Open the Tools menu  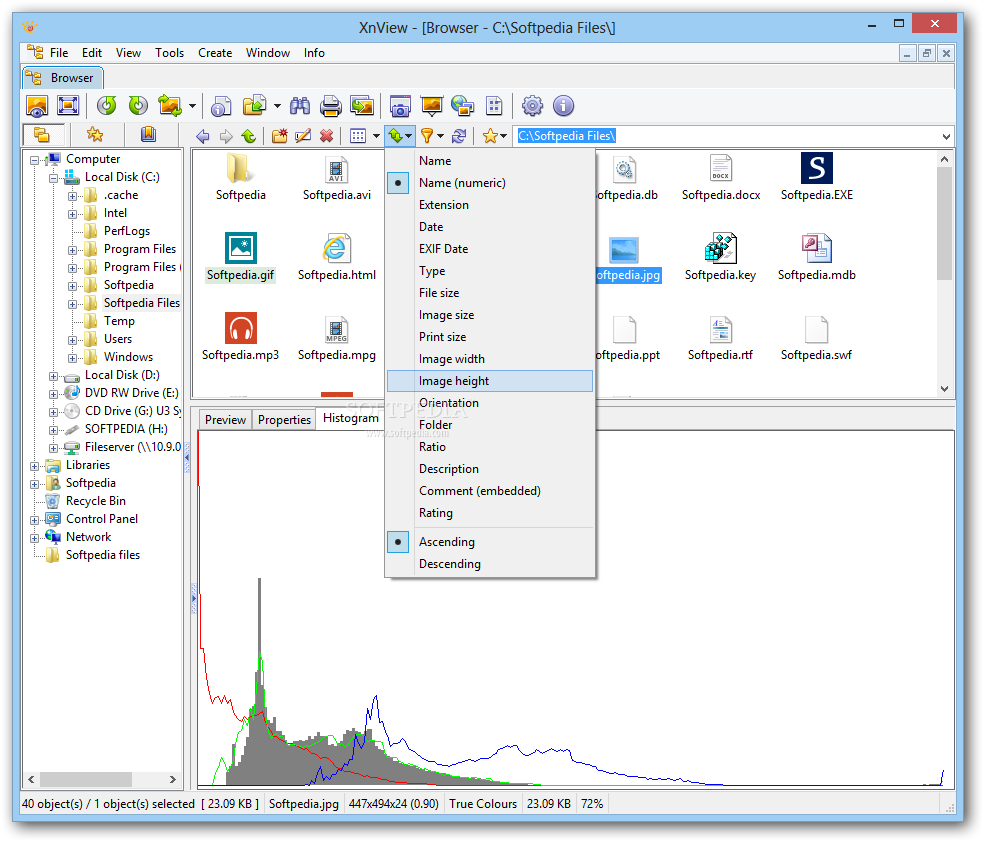click(x=169, y=53)
